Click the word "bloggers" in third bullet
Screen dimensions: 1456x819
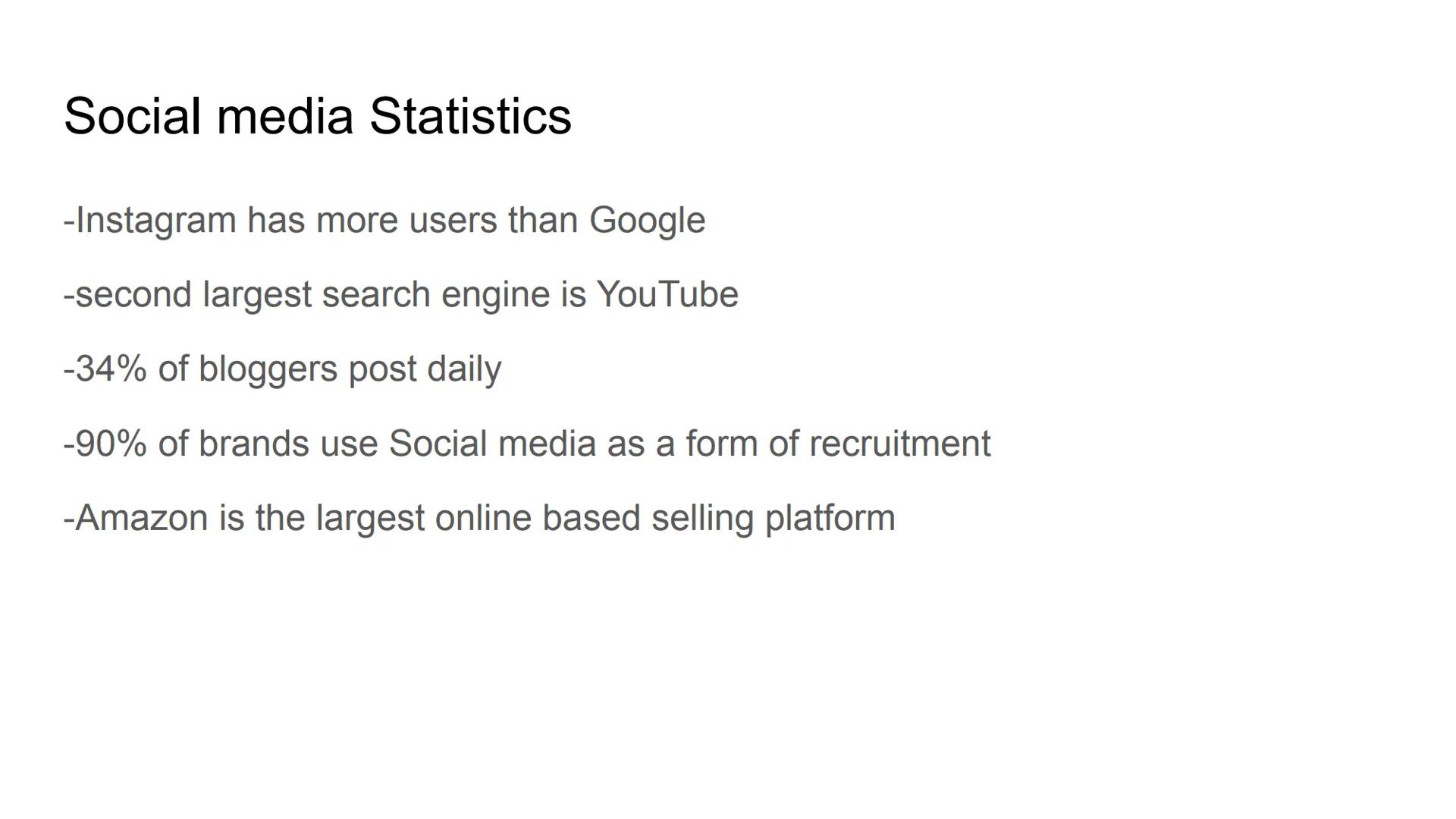268,369
